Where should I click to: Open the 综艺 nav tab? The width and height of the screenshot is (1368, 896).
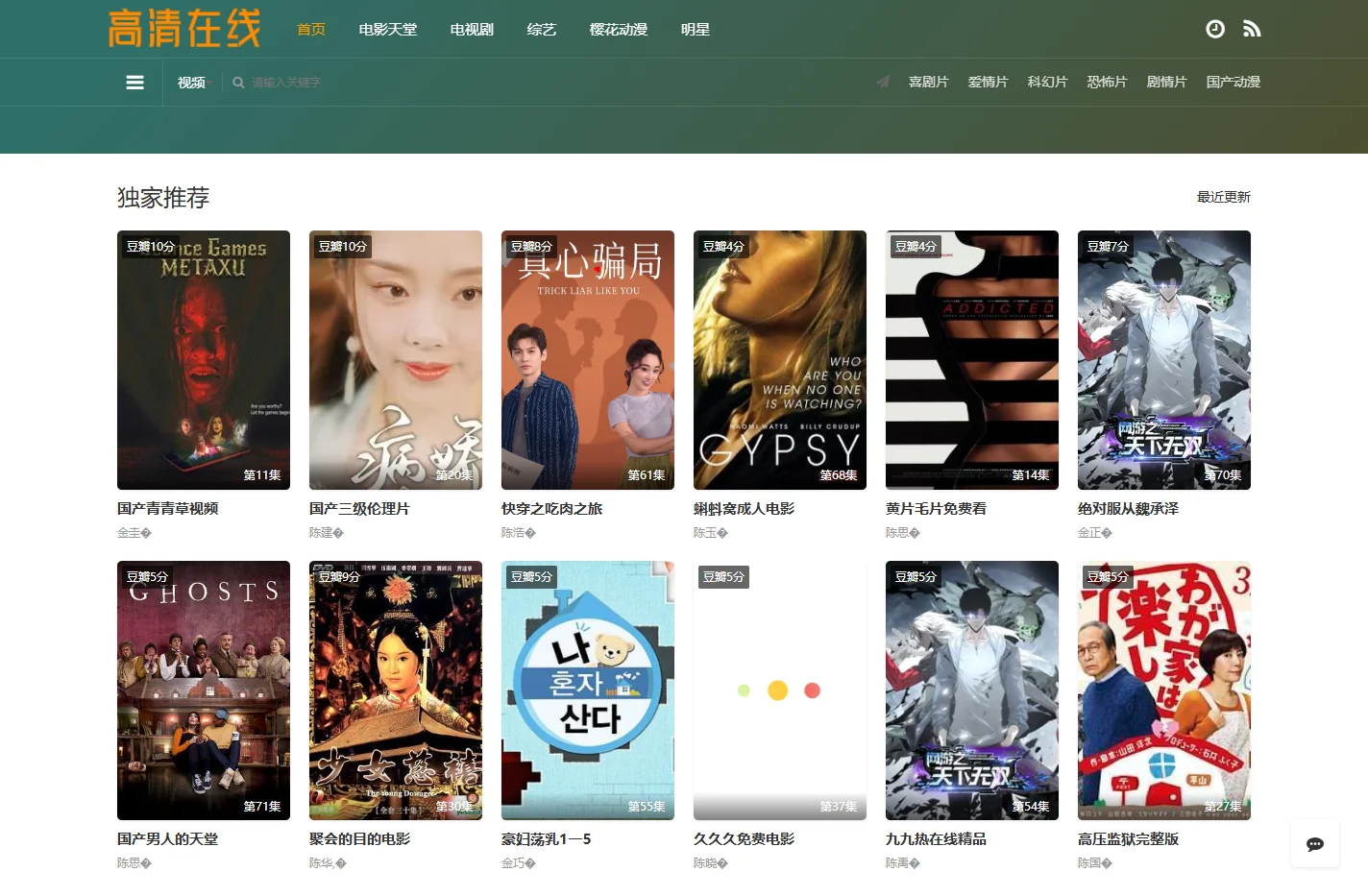[x=542, y=30]
